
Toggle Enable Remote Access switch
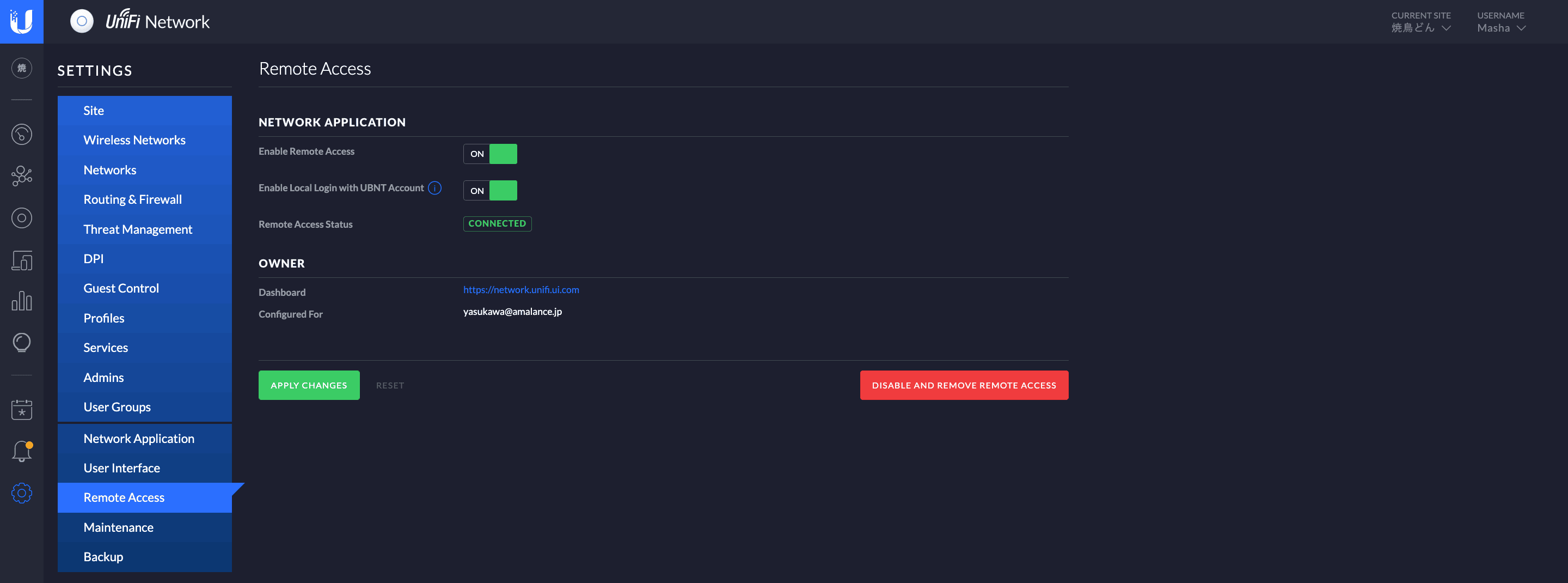click(x=490, y=154)
